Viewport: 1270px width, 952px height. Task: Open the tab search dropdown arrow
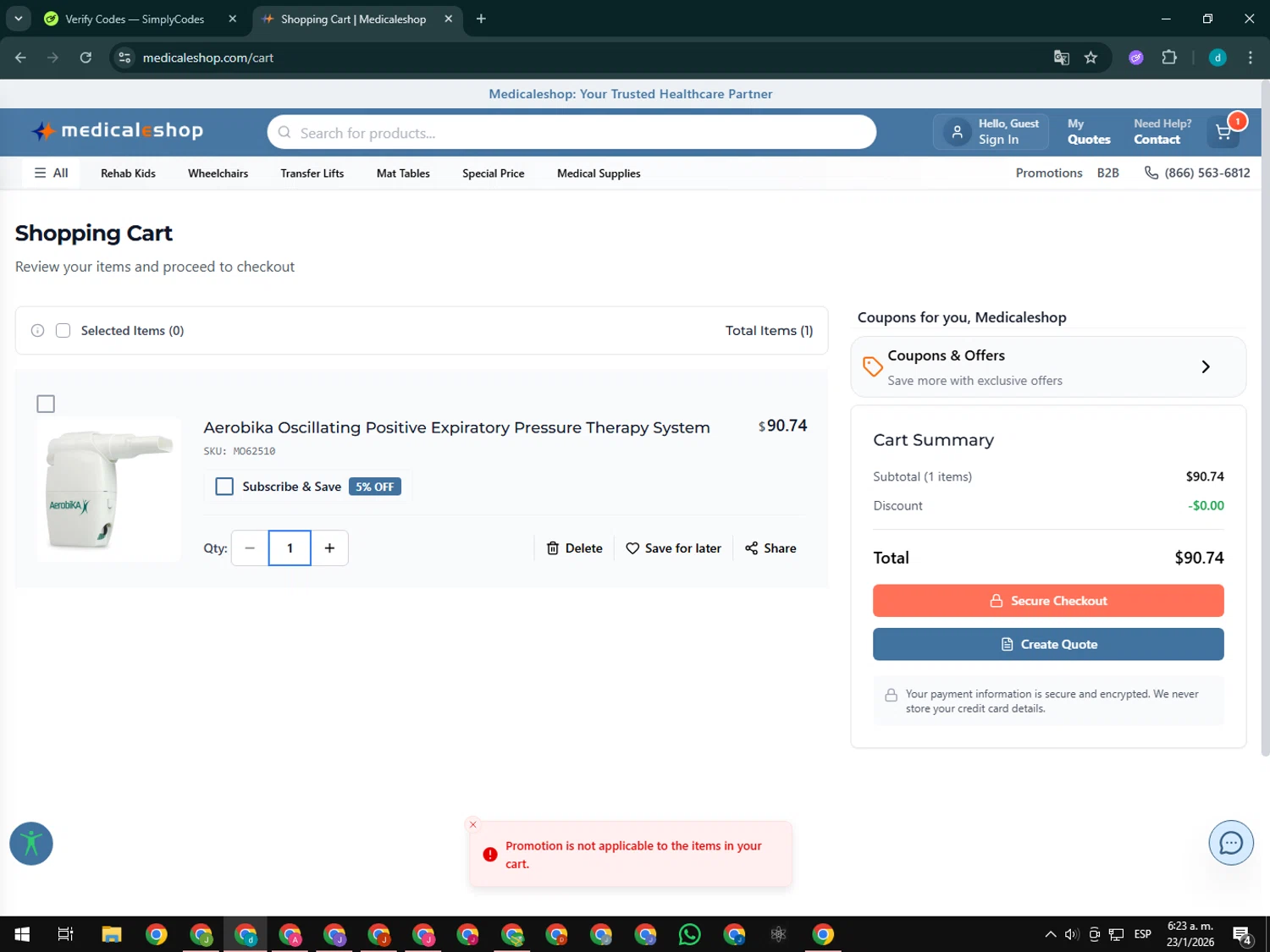(x=18, y=19)
